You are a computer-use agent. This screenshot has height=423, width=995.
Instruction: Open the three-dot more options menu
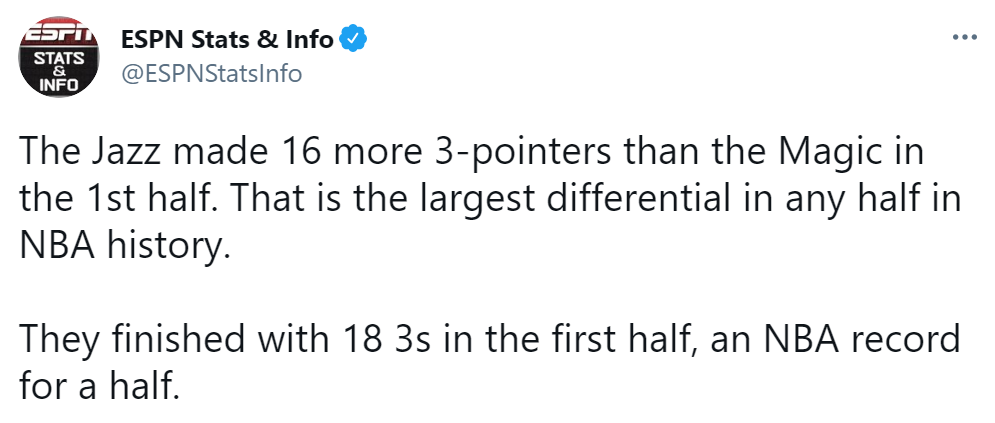965,38
